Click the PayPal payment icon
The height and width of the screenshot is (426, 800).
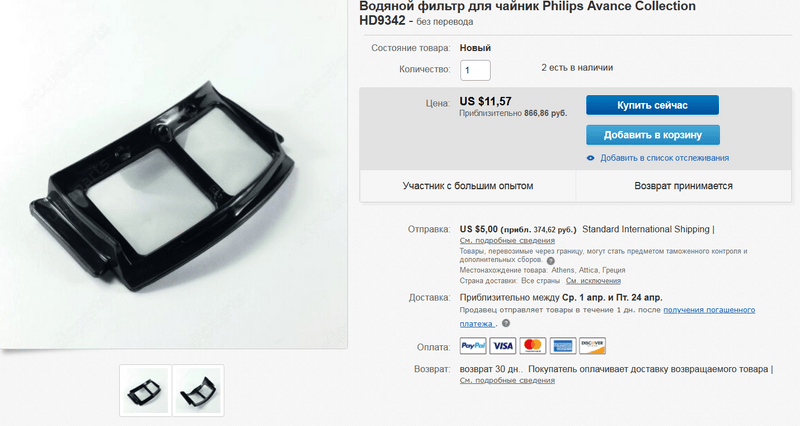(x=473, y=346)
